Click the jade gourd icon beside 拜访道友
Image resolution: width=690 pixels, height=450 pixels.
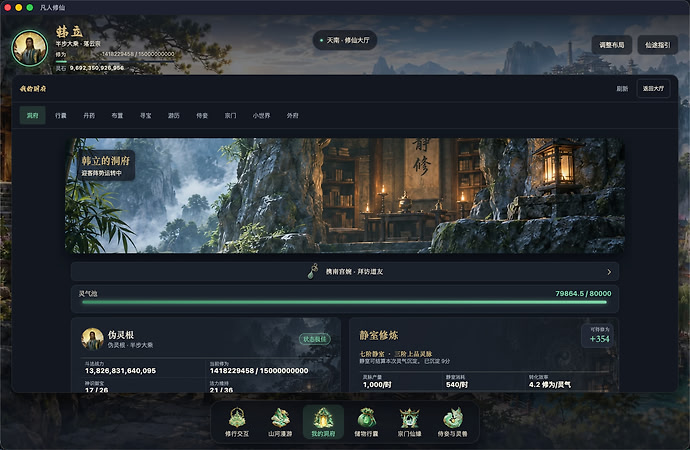pos(313,271)
